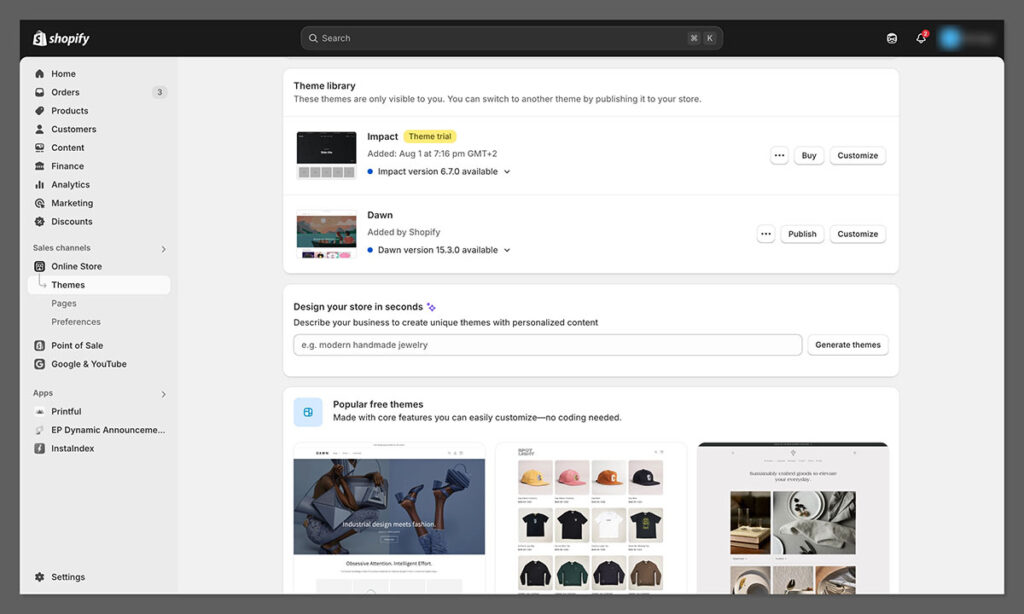Viewport: 1024px width, 614px height.
Task: Expand the Sales channels section chevron
Action: [x=164, y=249]
